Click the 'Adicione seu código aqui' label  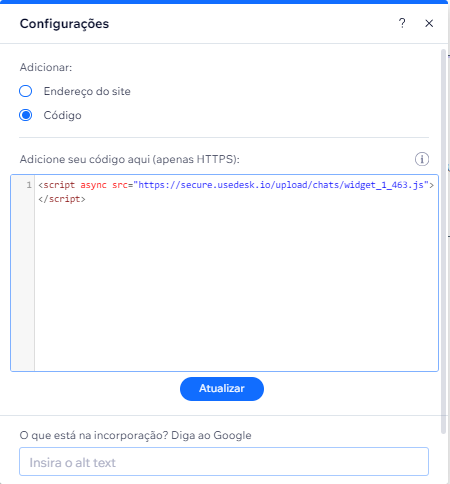pyautogui.click(x=129, y=159)
